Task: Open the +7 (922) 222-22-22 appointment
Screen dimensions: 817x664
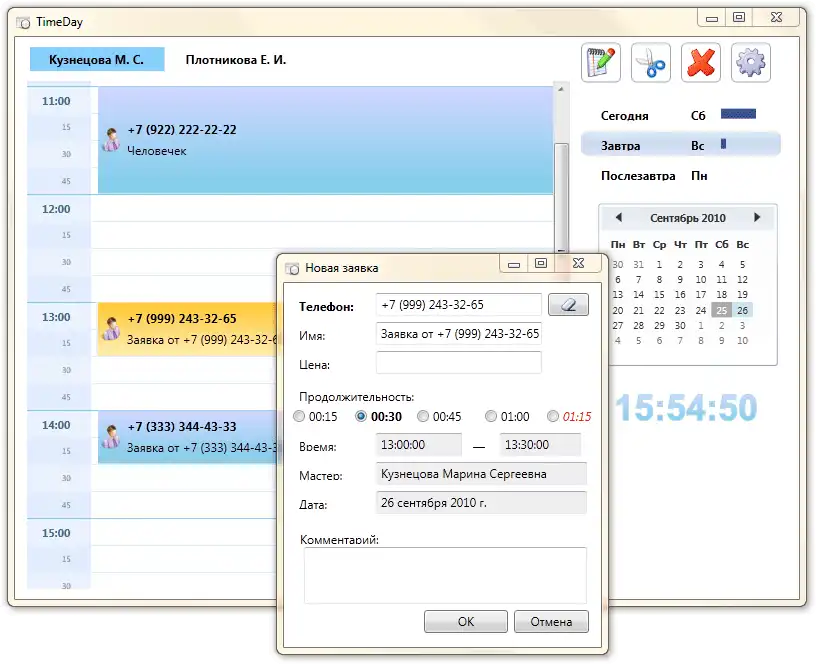Action: point(325,140)
